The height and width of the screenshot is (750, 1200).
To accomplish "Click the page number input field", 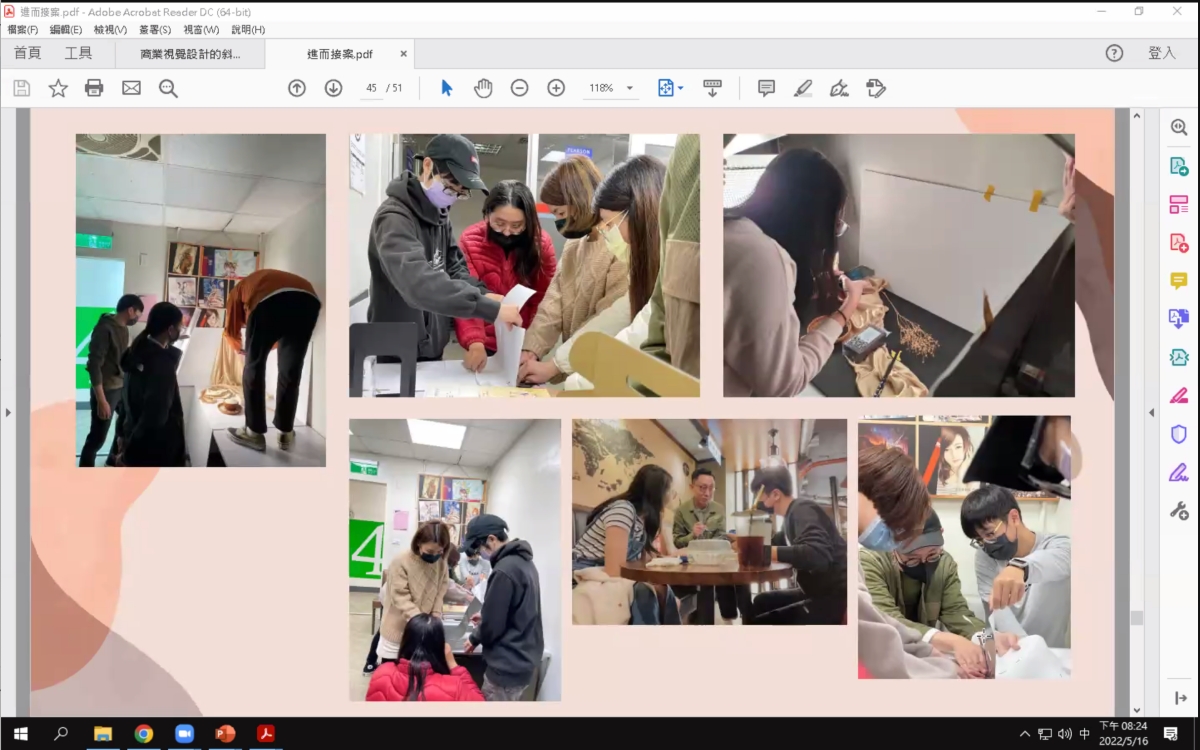I will (x=371, y=88).
